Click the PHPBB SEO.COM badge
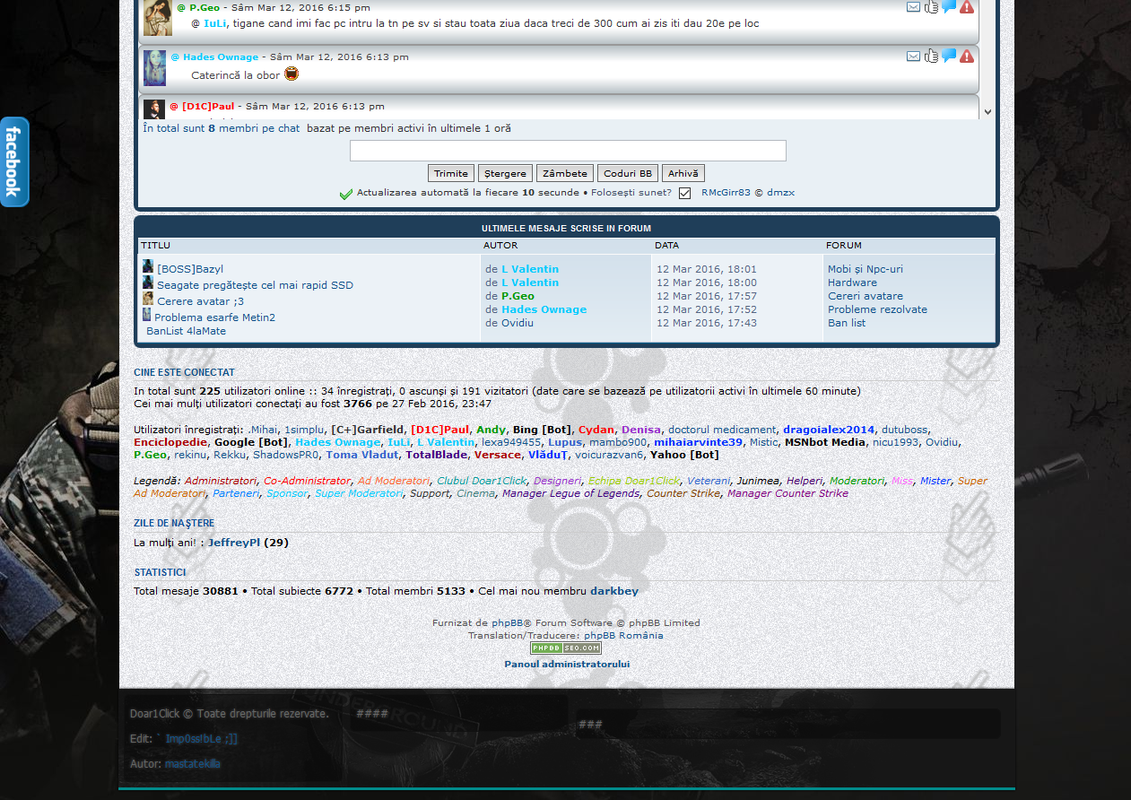The image size is (1131, 800). point(566,648)
